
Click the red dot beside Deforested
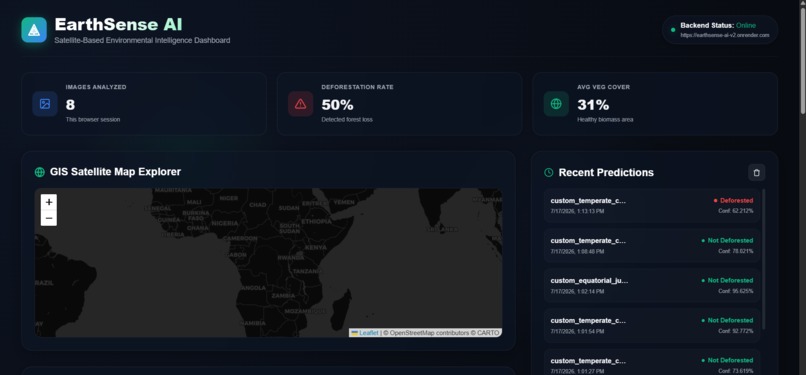[715, 200]
